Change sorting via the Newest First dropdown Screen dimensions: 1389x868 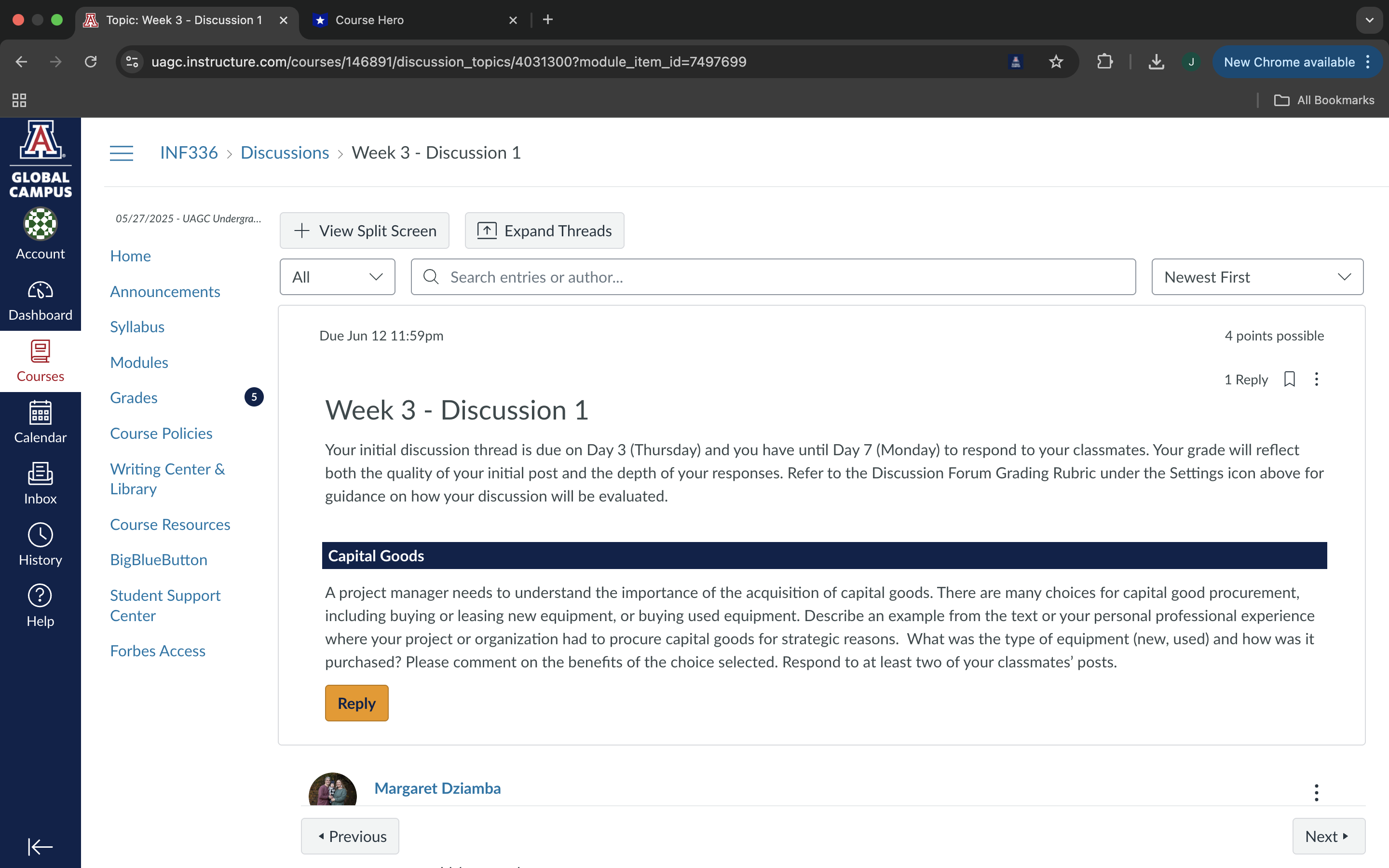(1256, 277)
